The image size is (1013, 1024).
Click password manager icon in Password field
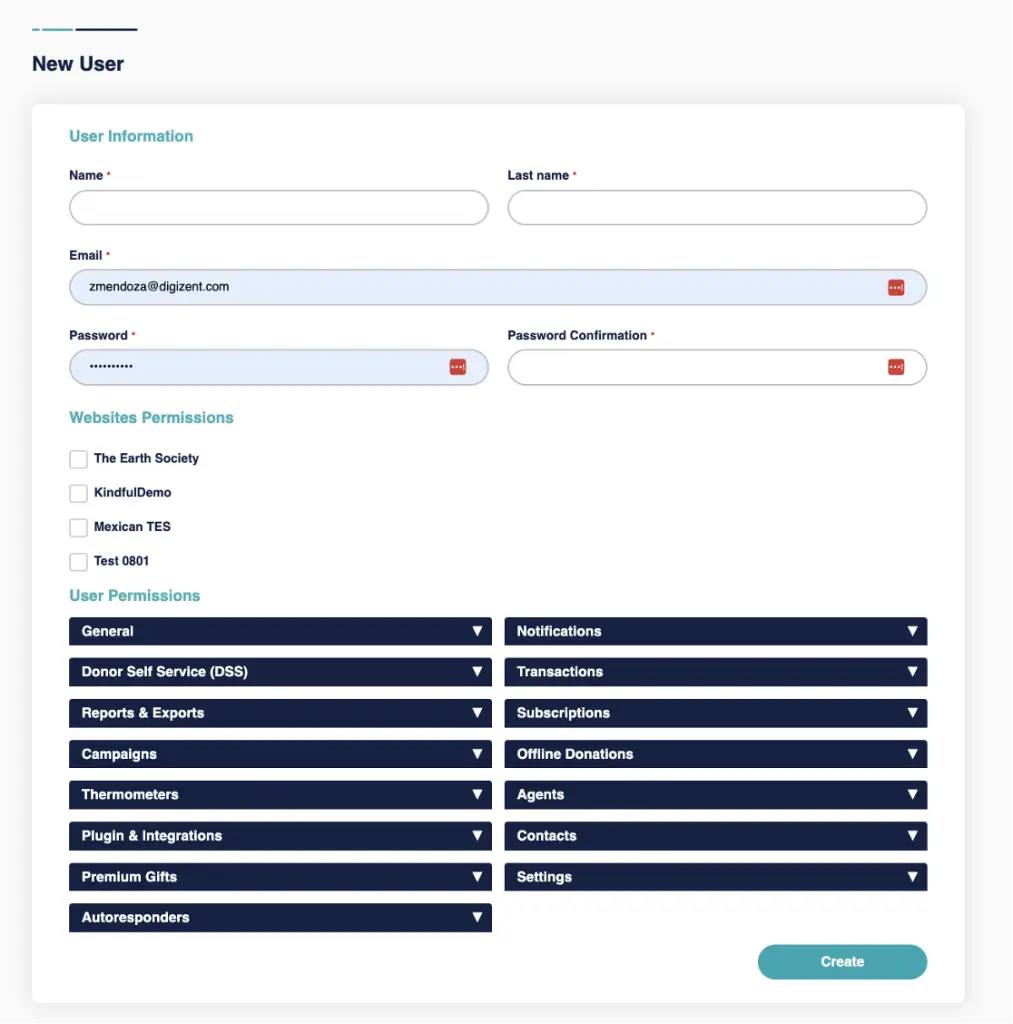pos(457,367)
